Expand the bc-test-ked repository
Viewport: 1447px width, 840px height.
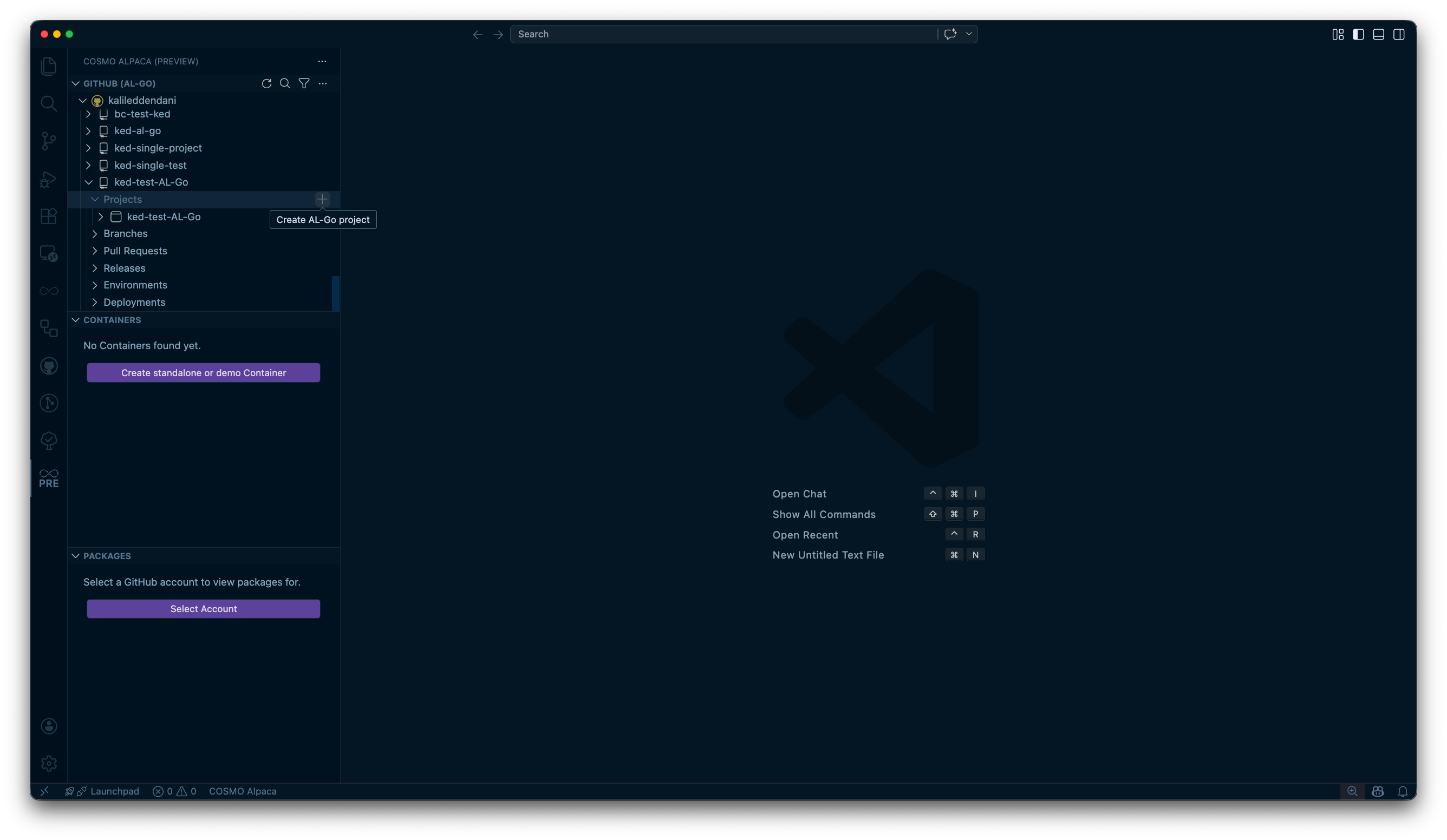pos(88,114)
